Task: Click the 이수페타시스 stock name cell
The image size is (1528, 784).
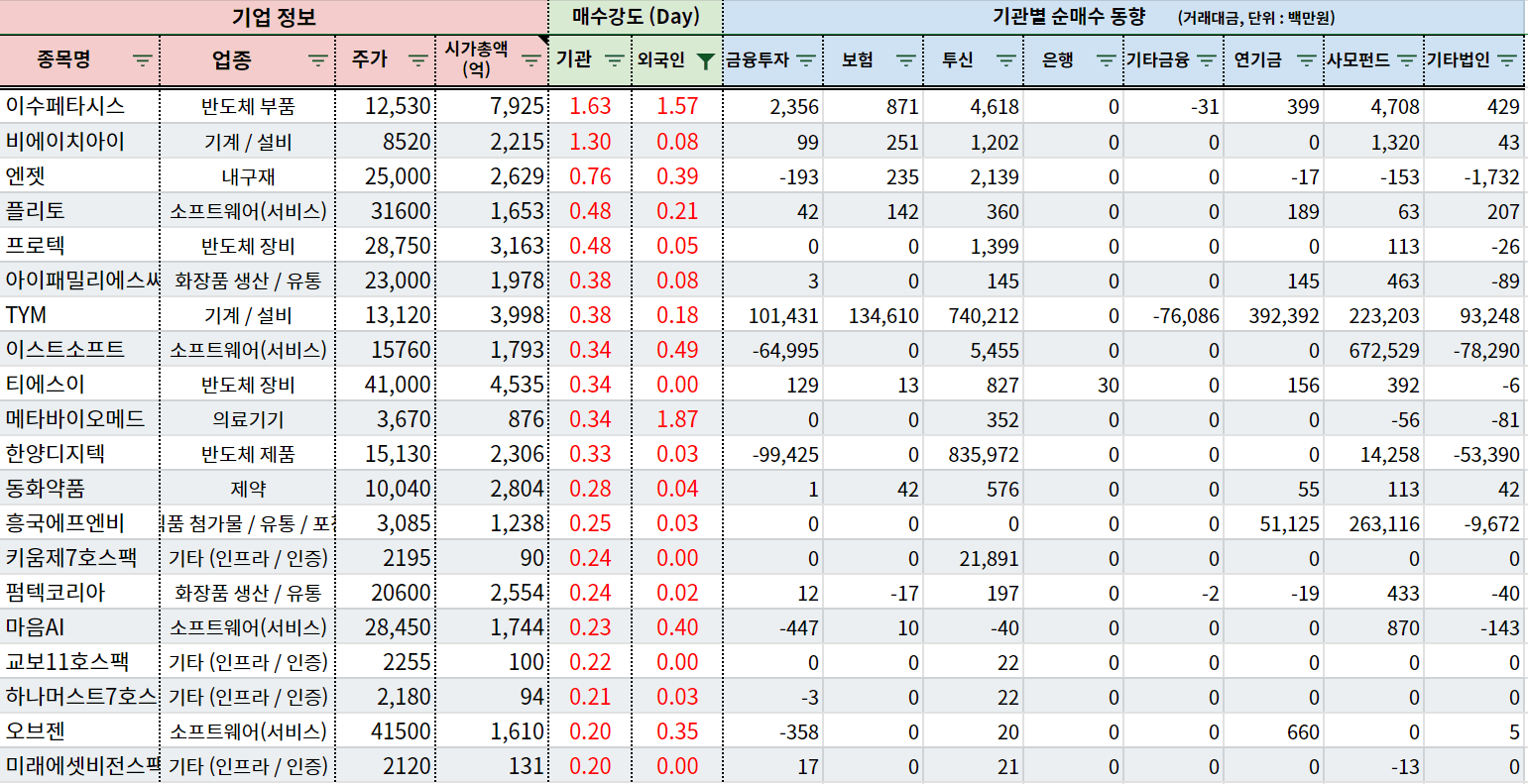Action: (x=79, y=106)
